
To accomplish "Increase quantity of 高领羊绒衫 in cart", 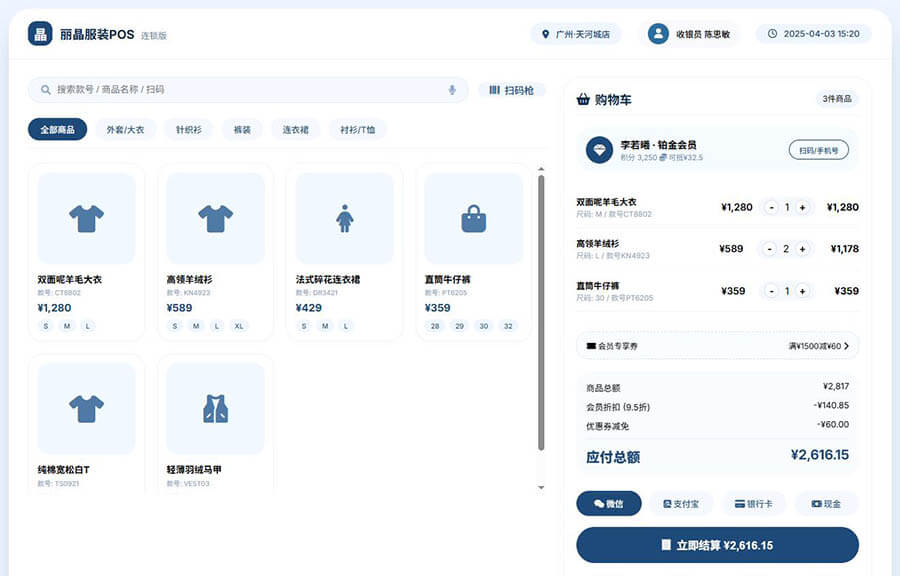I will coord(802,249).
